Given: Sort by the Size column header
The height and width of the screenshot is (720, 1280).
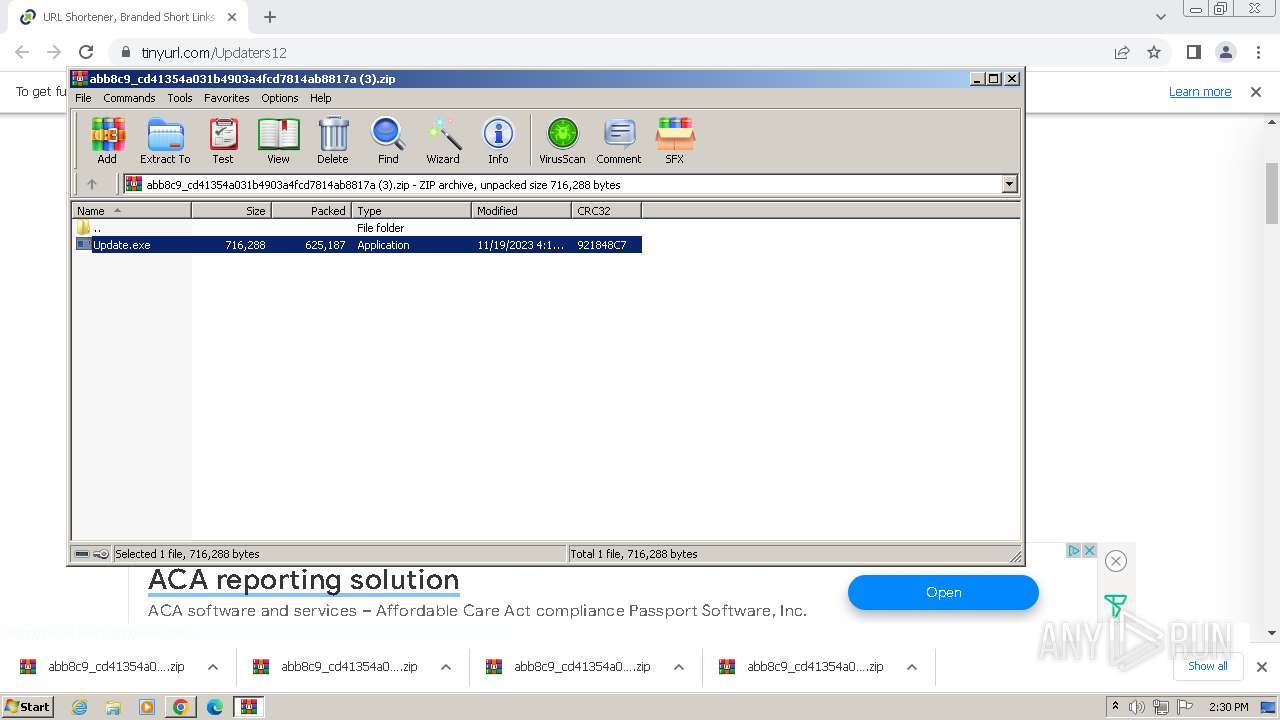Looking at the screenshot, I should tap(231, 211).
